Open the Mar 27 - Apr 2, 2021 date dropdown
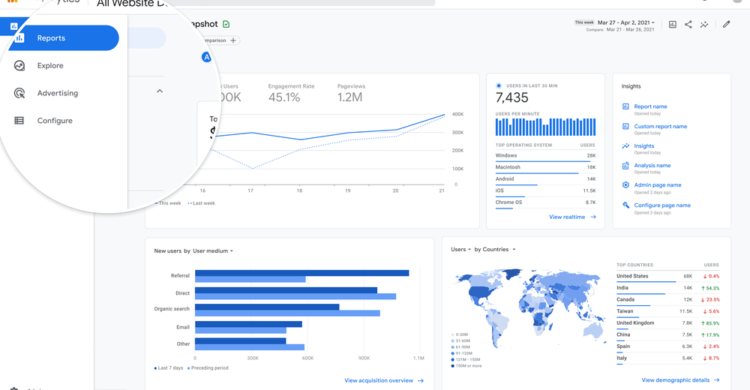The image size is (750, 390). 626,22
